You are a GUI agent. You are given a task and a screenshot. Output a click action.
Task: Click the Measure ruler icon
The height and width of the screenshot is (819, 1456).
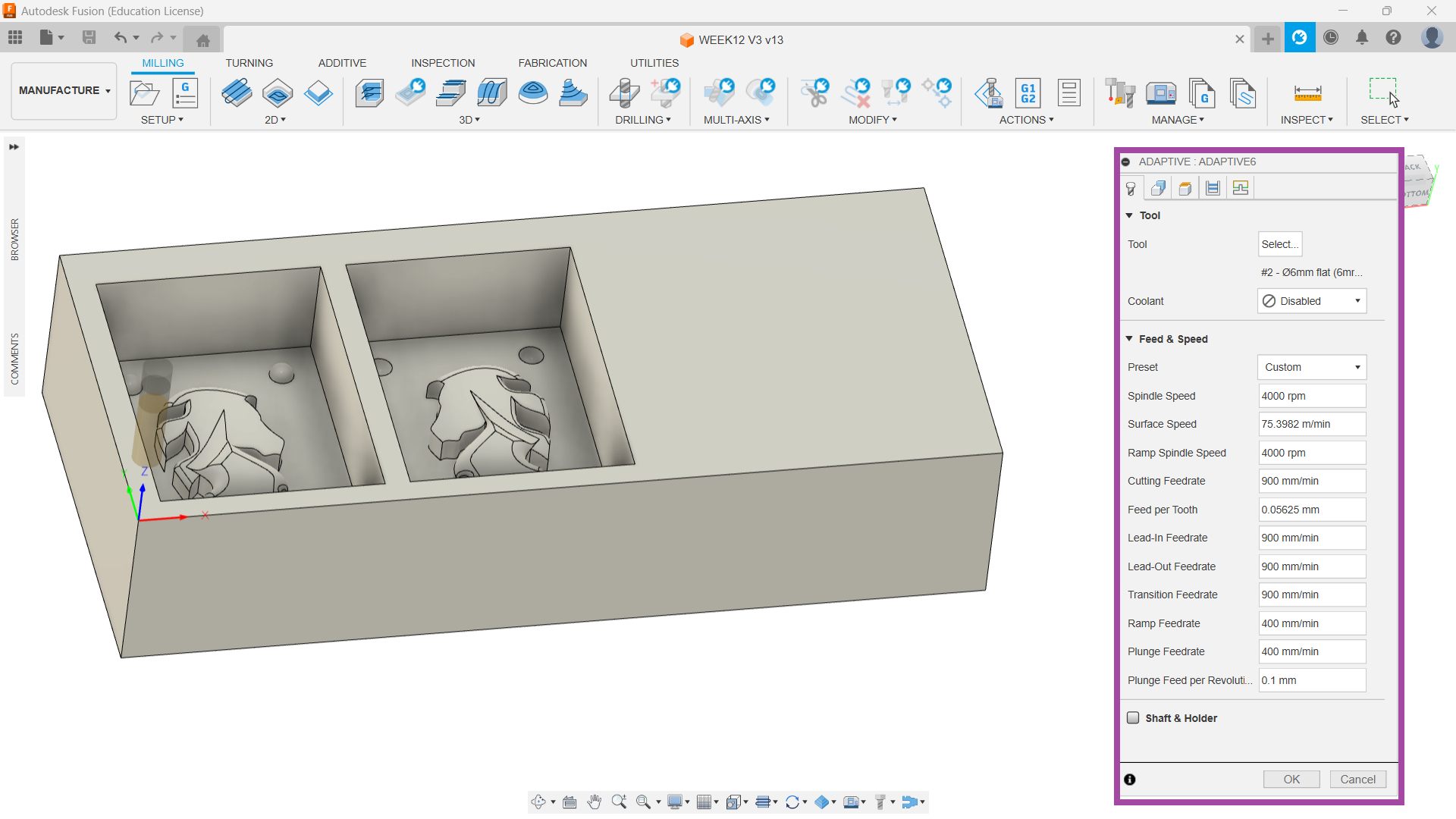[1307, 93]
